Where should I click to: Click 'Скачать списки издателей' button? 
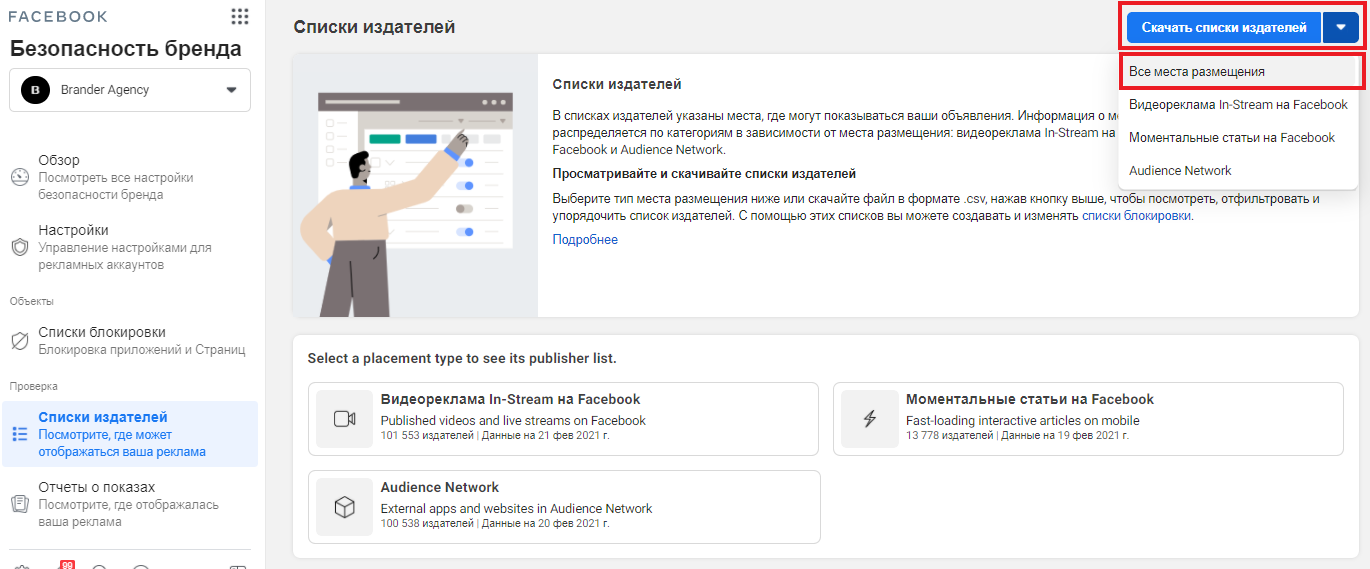pos(1223,28)
